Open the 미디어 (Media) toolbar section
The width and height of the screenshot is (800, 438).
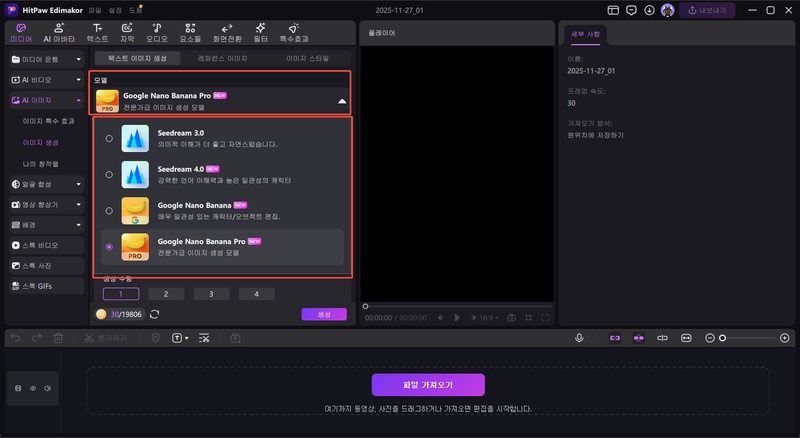click(21, 33)
